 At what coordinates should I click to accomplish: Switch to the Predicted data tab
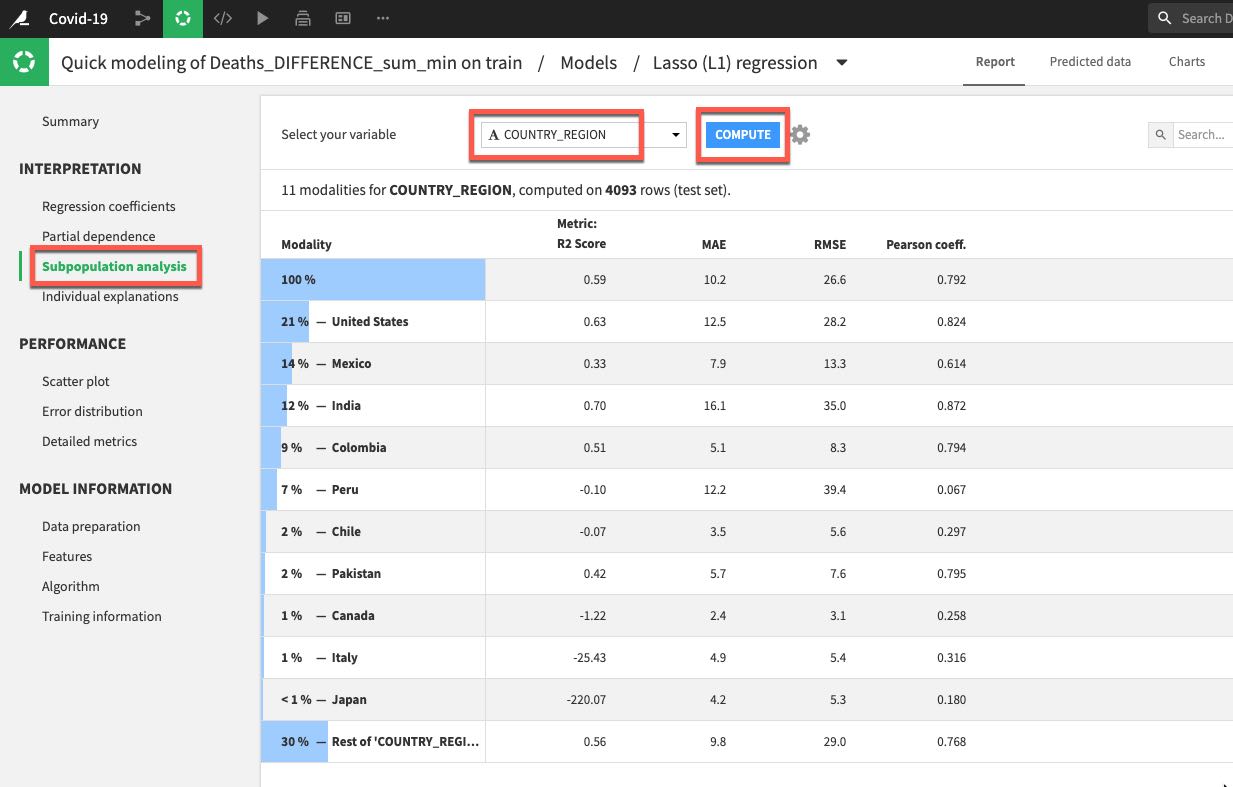pos(1090,62)
